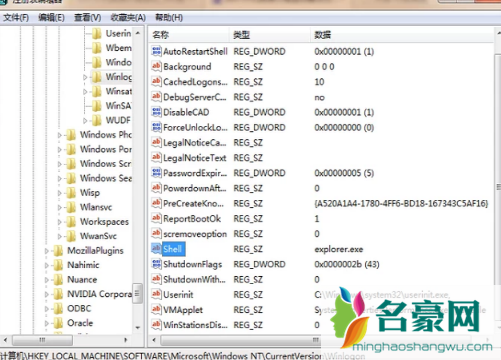This screenshot has width=501, height=360.
Task: Click the tree pane vertical scrollbar thumb
Action: tap(137, 293)
